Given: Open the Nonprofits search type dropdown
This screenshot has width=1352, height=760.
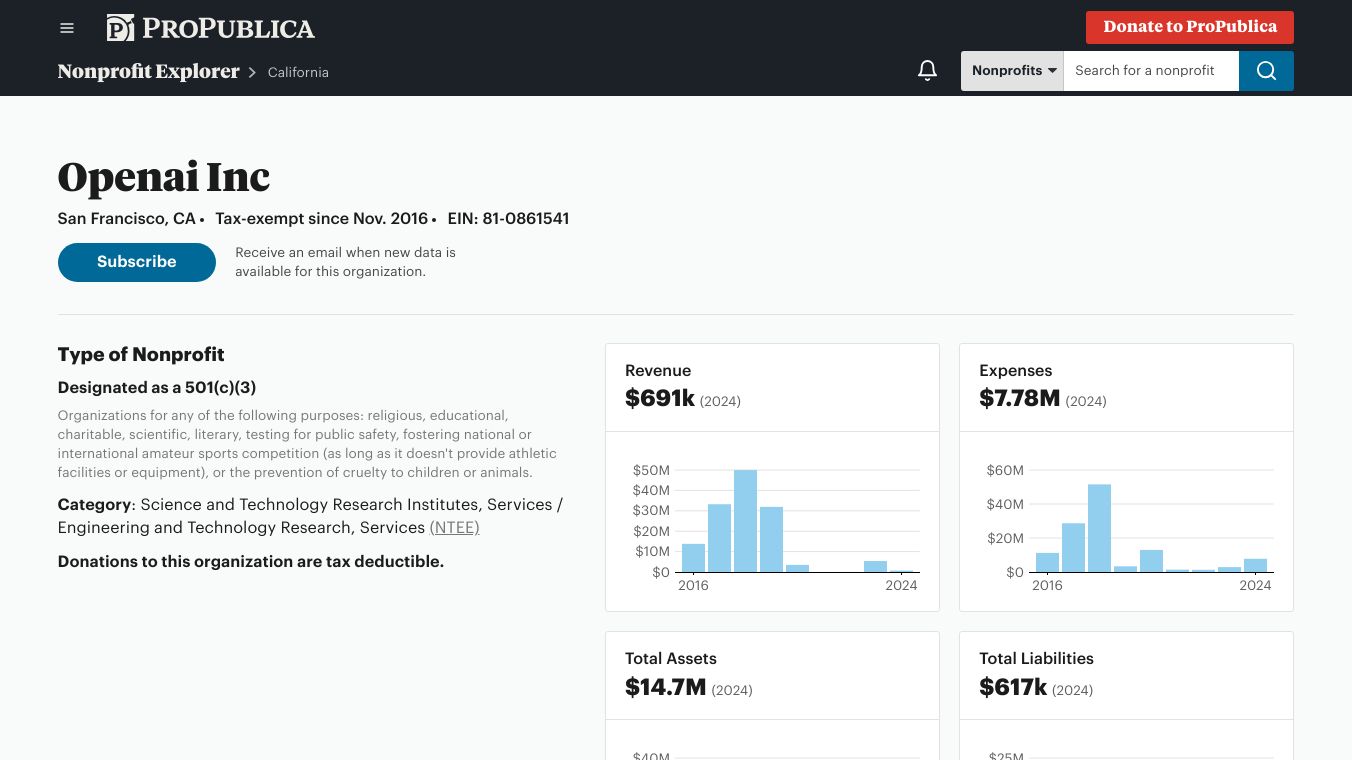Looking at the screenshot, I should click(1012, 71).
